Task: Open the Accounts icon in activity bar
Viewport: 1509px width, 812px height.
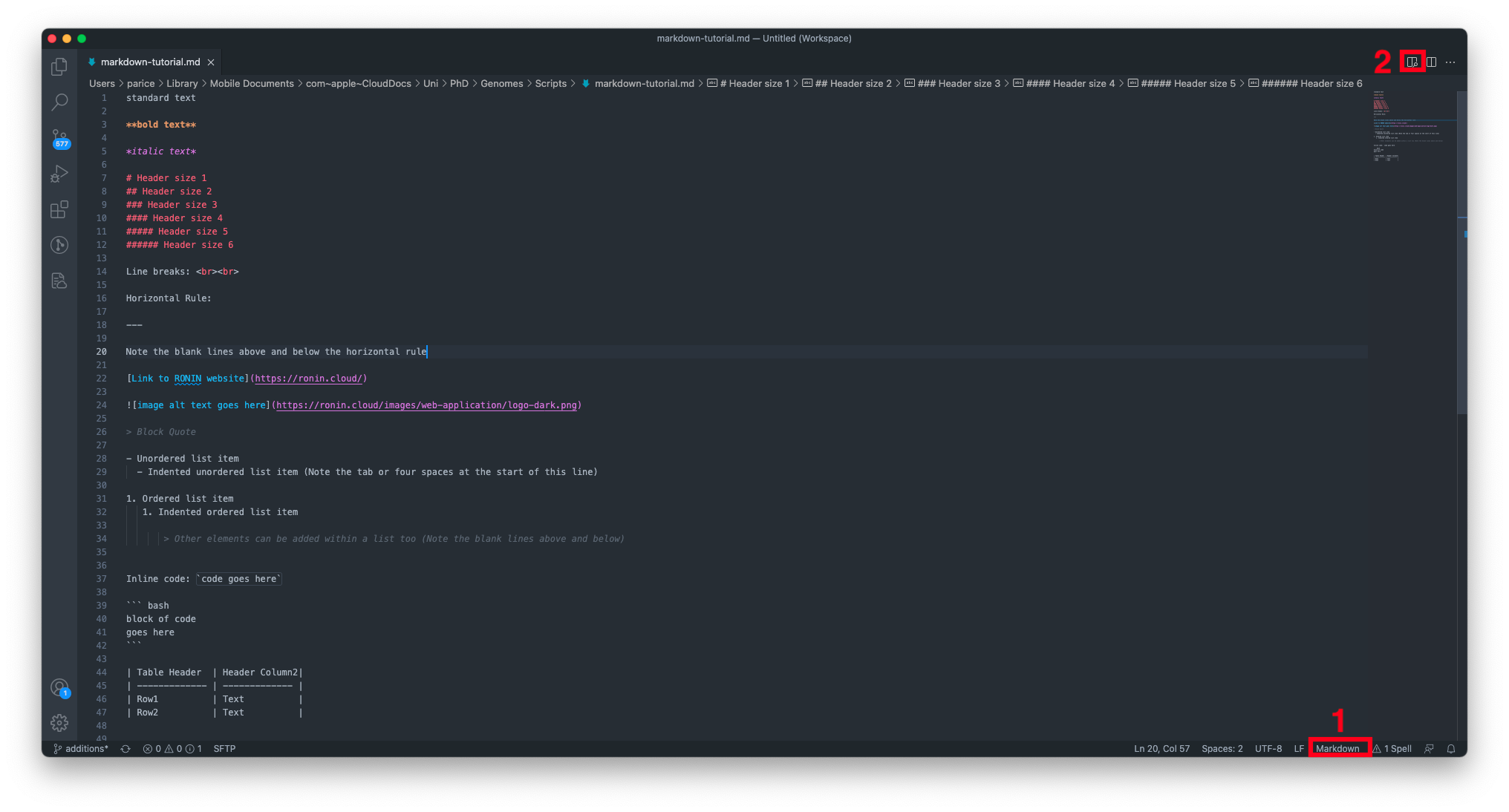Action: [x=59, y=687]
